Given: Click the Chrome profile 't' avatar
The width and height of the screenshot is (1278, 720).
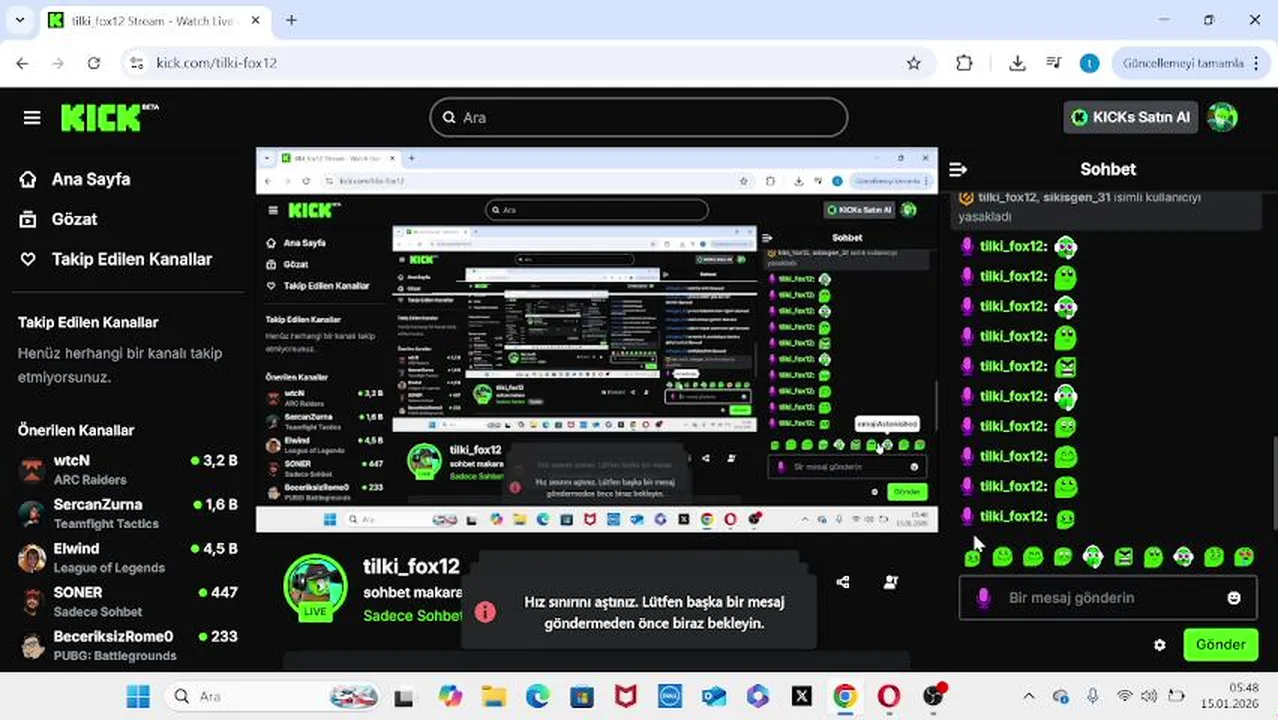Looking at the screenshot, I should [1089, 63].
